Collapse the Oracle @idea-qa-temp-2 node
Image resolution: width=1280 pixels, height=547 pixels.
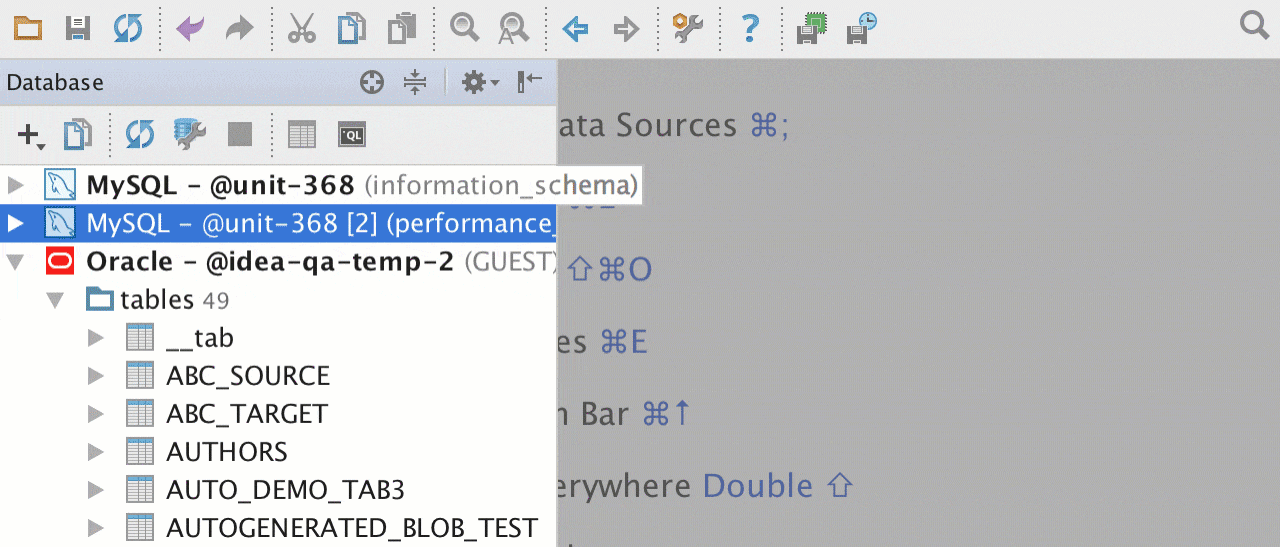click(15, 262)
